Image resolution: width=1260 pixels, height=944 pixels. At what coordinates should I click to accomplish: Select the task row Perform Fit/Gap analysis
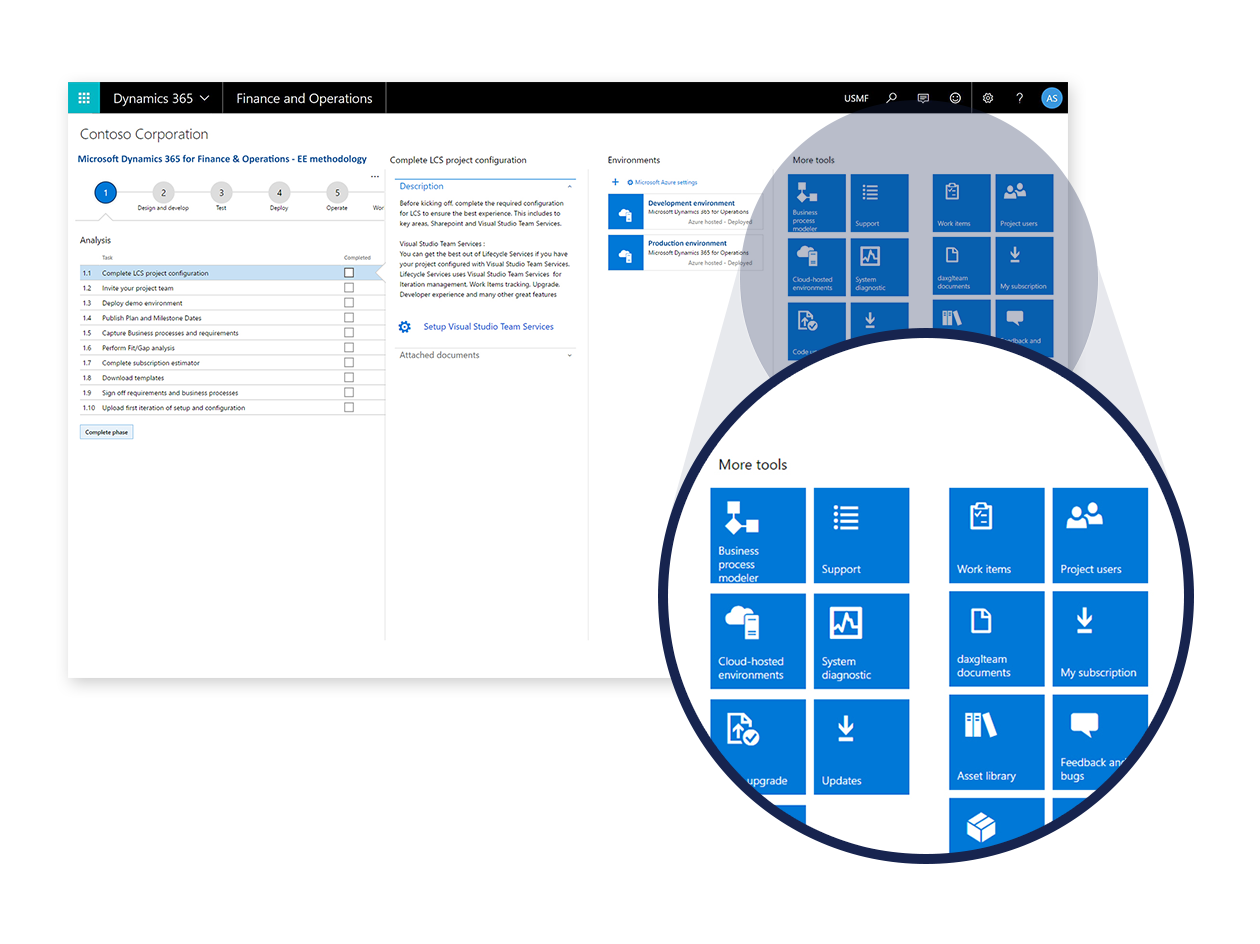coord(231,348)
